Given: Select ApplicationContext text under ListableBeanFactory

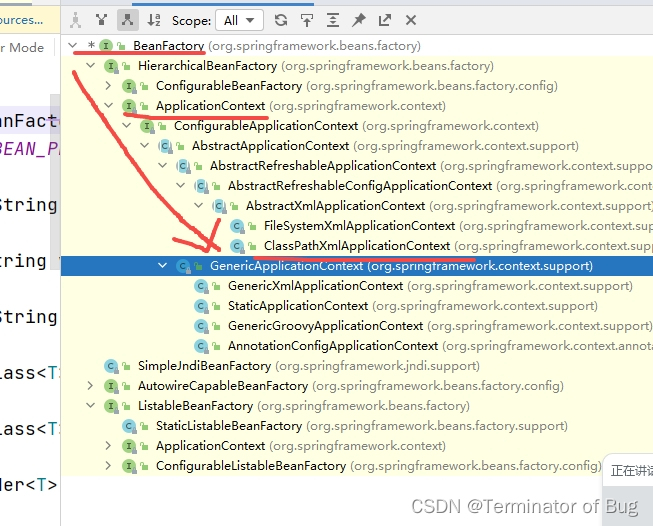Looking at the screenshot, I should (210, 445).
